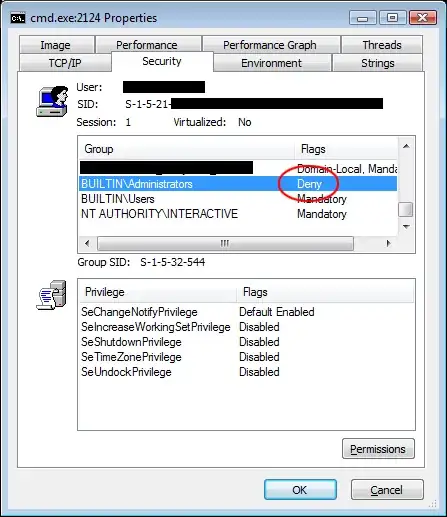The width and height of the screenshot is (447, 517).
Task: Select the SeIncreaseWorkingSetPrivilege row
Action: 246,327
